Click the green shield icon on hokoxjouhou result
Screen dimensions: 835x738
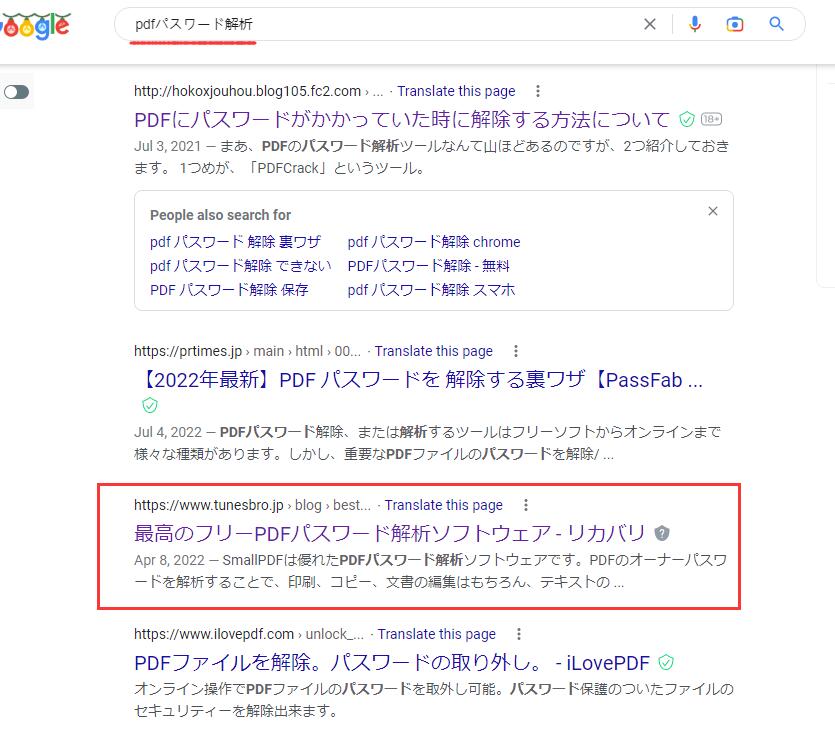click(687, 119)
